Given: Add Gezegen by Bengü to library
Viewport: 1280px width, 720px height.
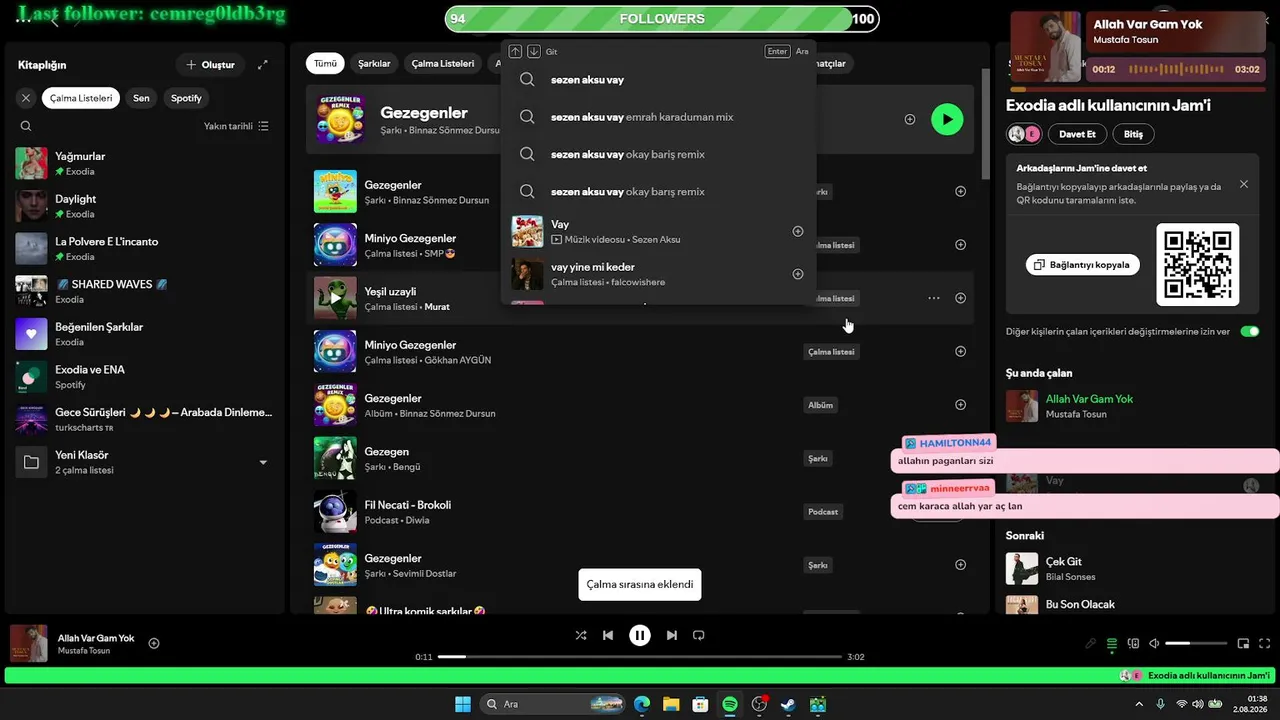Looking at the screenshot, I should pyautogui.click(x=961, y=458).
